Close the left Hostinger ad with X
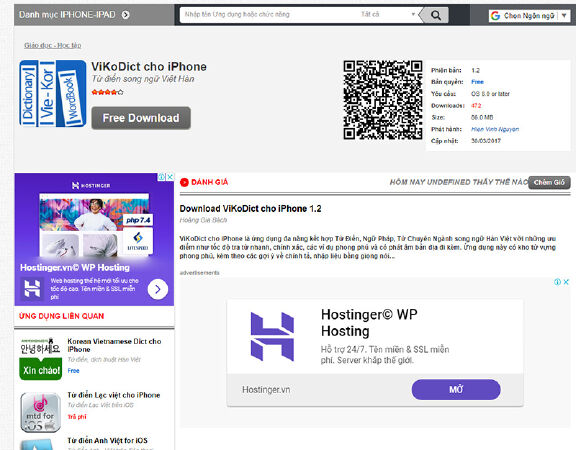 point(170,177)
